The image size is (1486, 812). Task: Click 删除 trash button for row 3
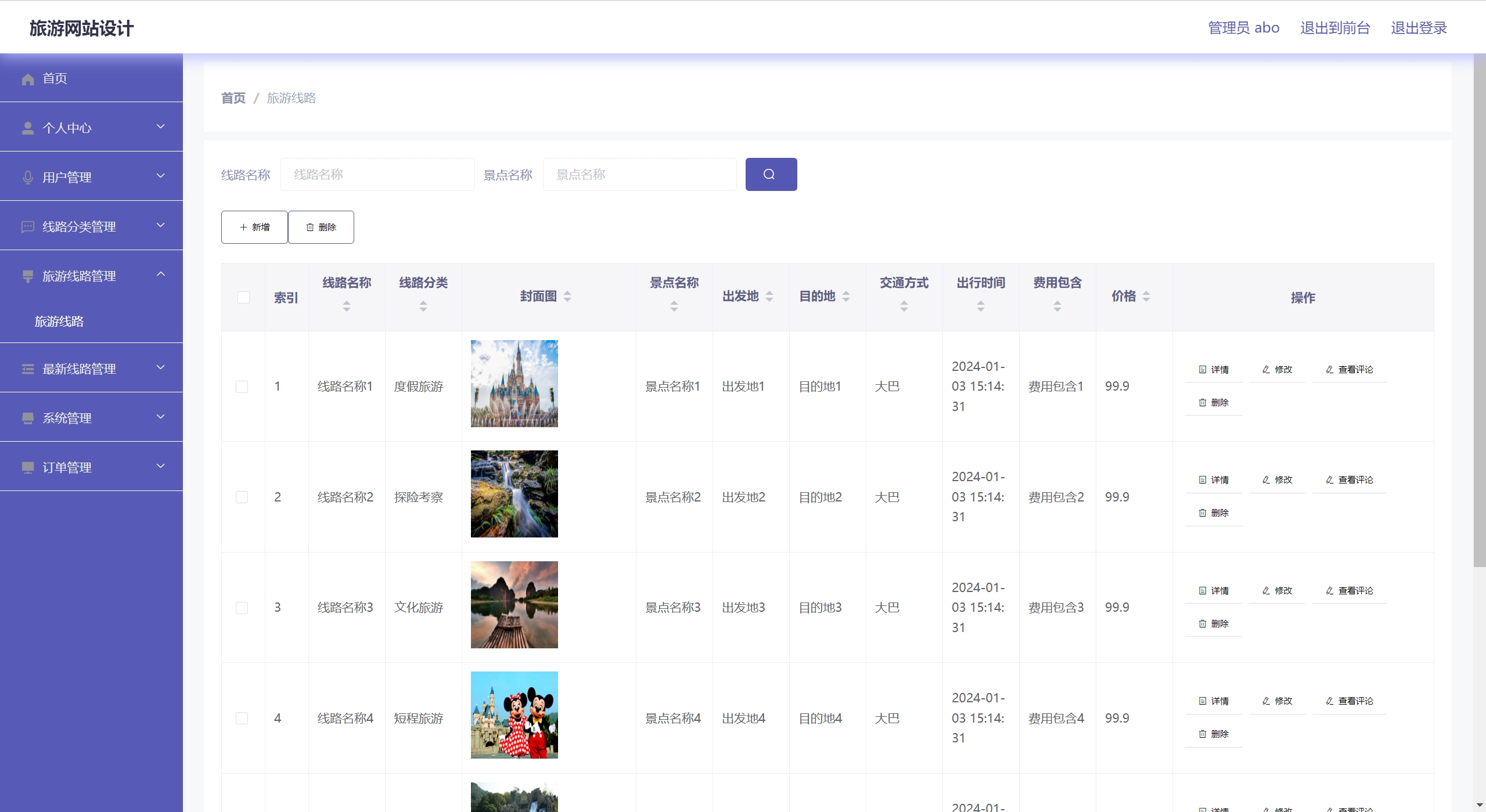click(1214, 624)
